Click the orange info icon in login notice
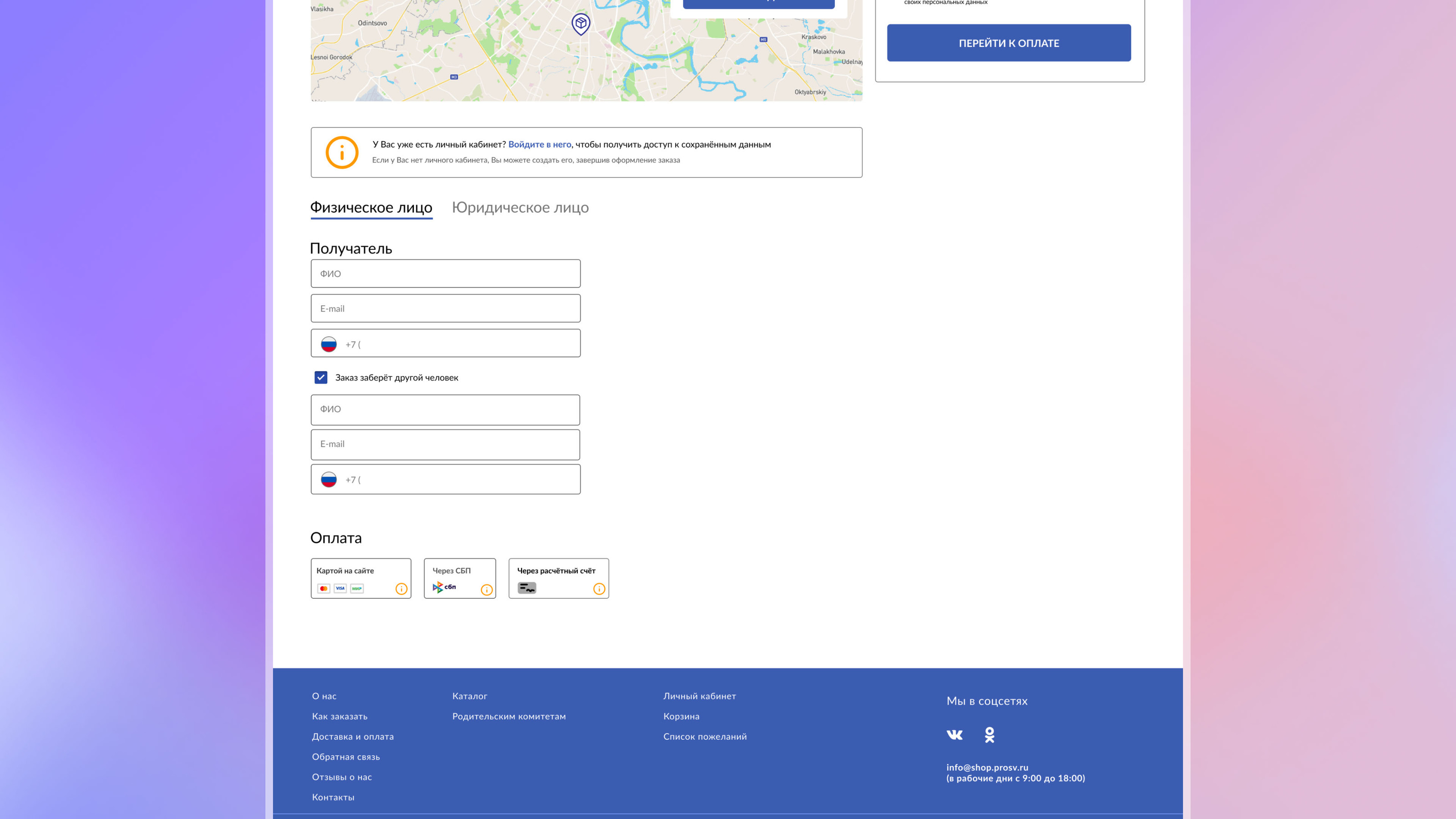Screen dimensions: 1456x819 [341, 152]
